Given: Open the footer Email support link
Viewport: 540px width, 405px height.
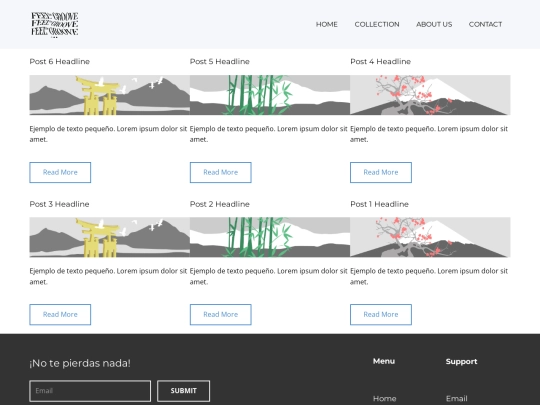Looking at the screenshot, I should 457,399.
